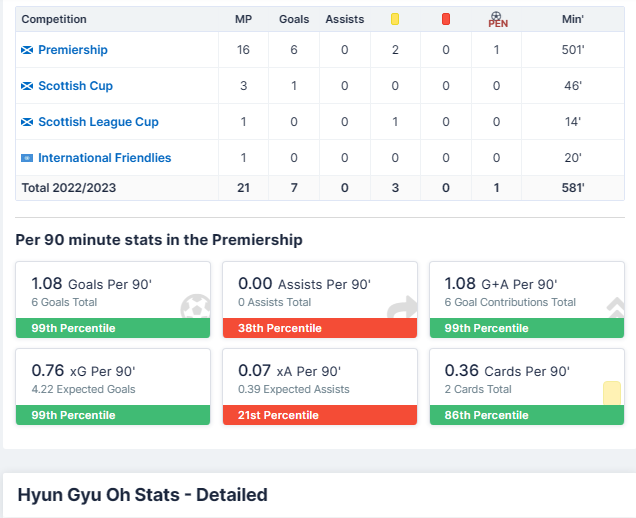
Task: Click the yellow card icon in Cards card
Action: pyautogui.click(x=611, y=393)
